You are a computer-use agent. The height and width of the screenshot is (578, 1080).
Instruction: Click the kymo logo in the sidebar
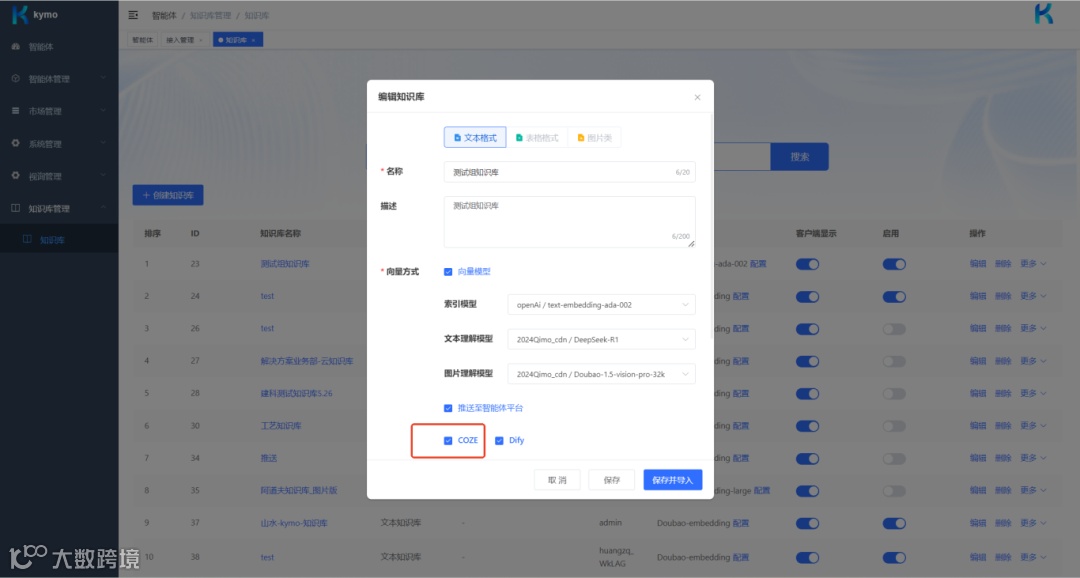click(38, 15)
